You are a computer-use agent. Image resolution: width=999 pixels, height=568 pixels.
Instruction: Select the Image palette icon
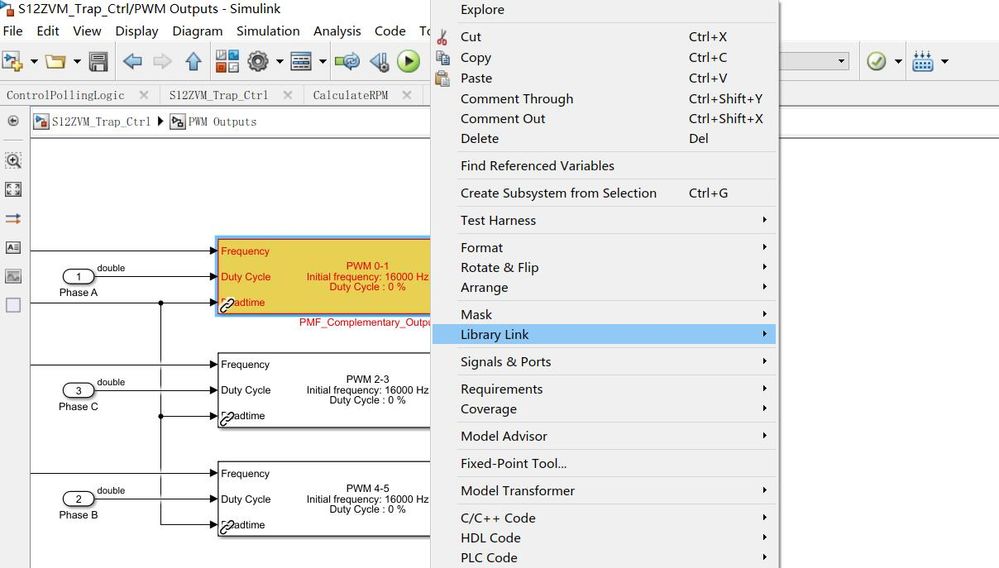(x=13, y=276)
